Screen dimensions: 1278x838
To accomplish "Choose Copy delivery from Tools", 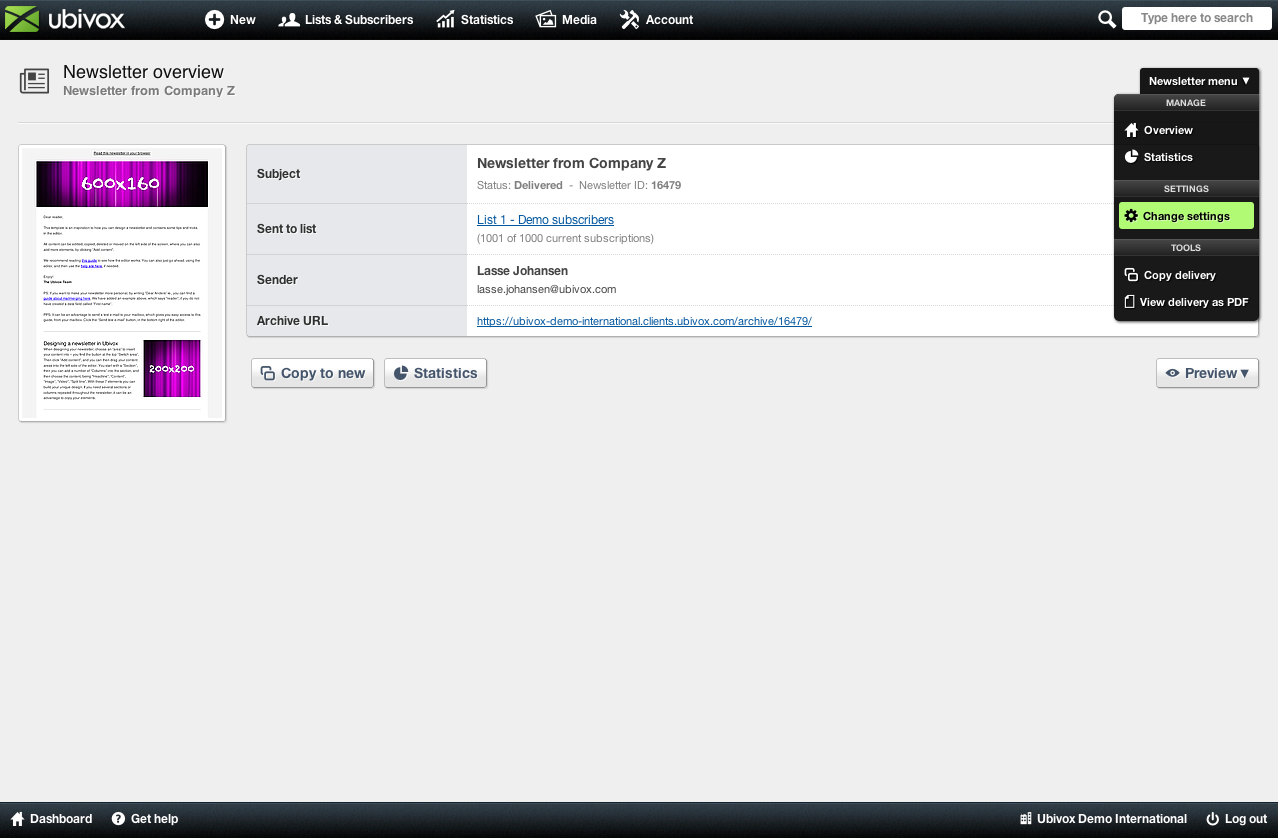I will coord(1186,275).
